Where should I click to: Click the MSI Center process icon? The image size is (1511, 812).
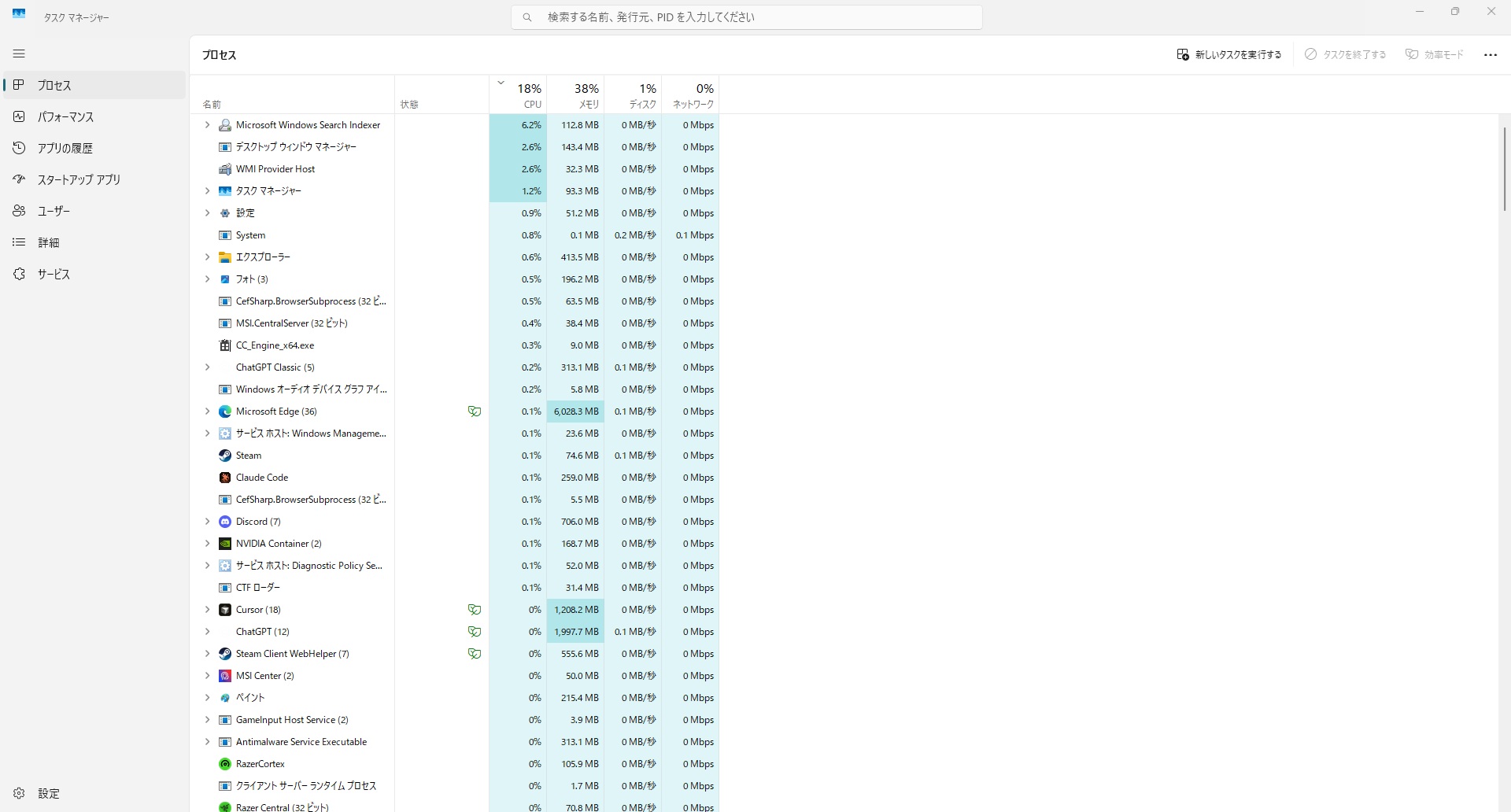click(x=224, y=676)
